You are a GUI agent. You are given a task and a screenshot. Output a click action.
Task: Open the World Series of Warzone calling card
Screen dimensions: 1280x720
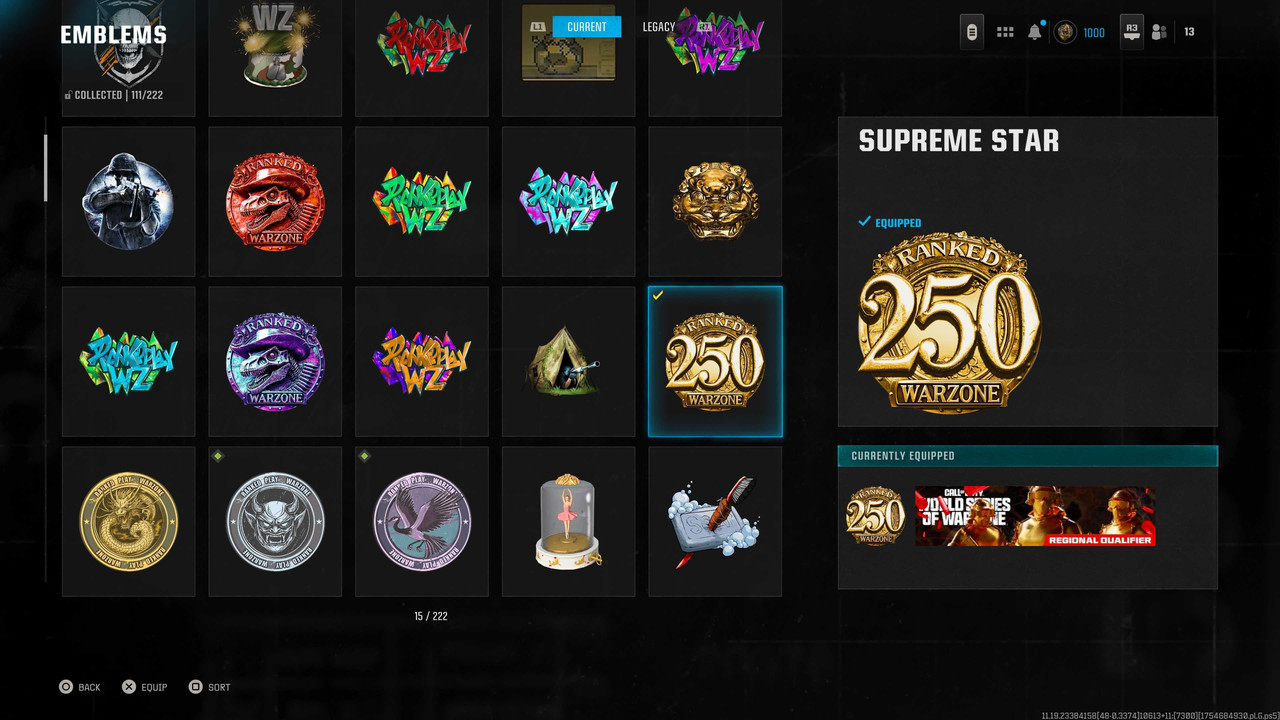(1035, 516)
